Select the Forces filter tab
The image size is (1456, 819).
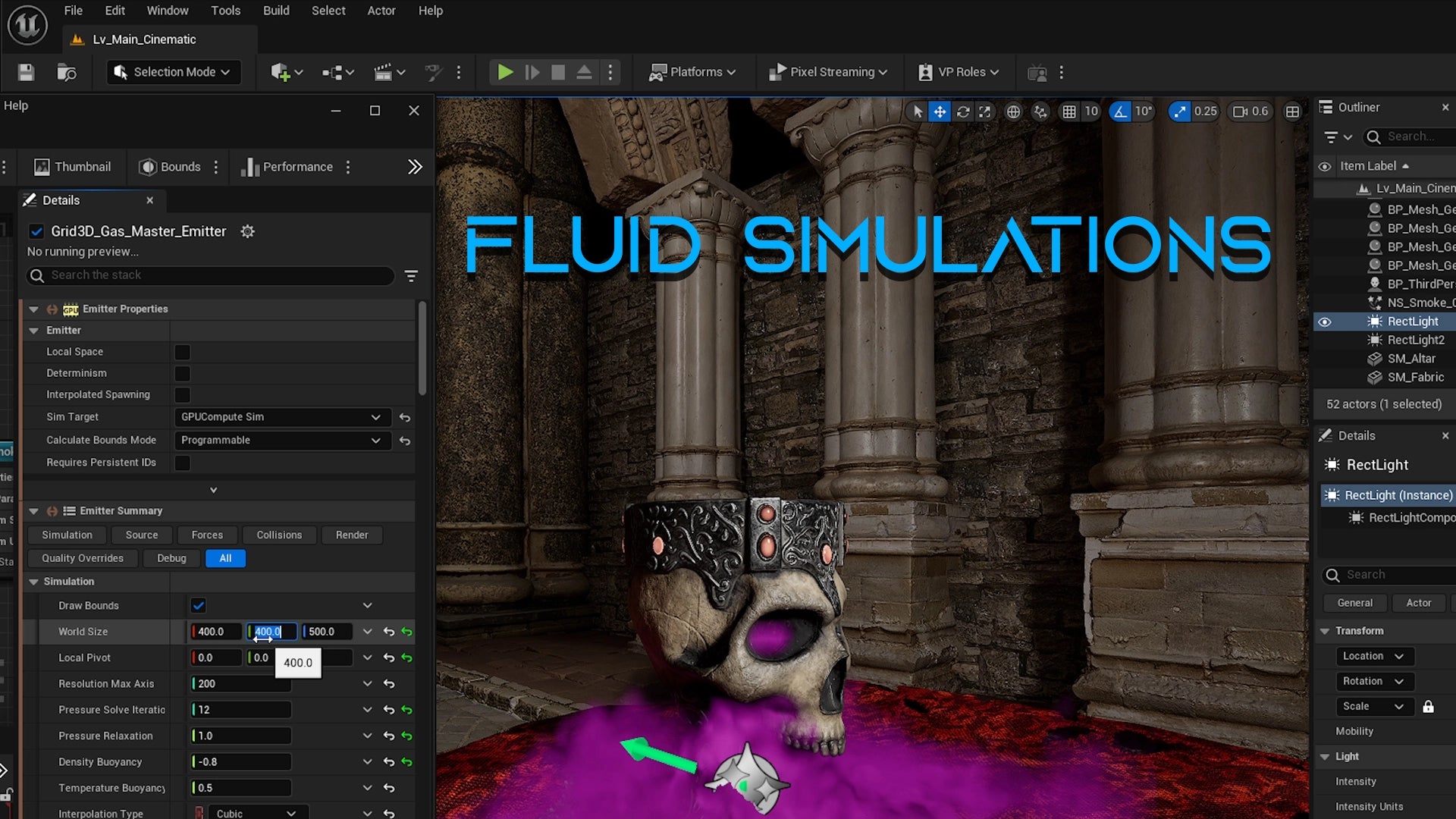coord(207,535)
